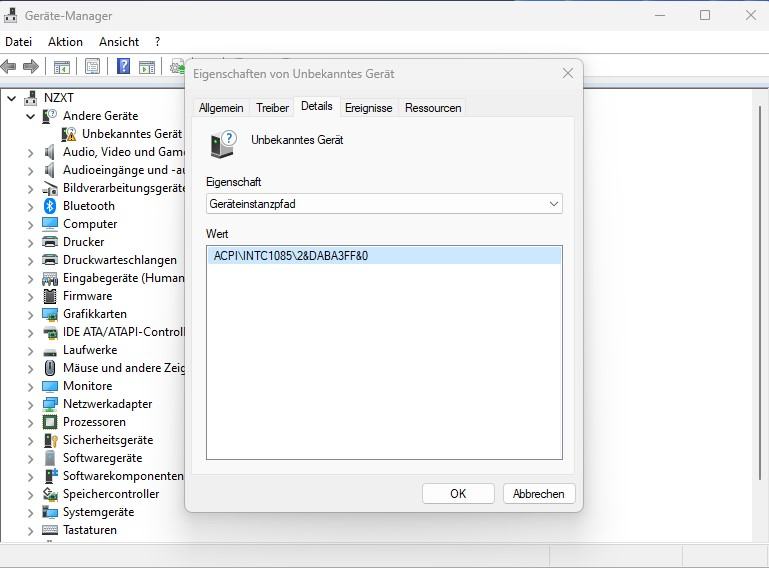Screen dimensions: 769x568
Task: Click the Laufwerke drive icon
Action: (50, 352)
